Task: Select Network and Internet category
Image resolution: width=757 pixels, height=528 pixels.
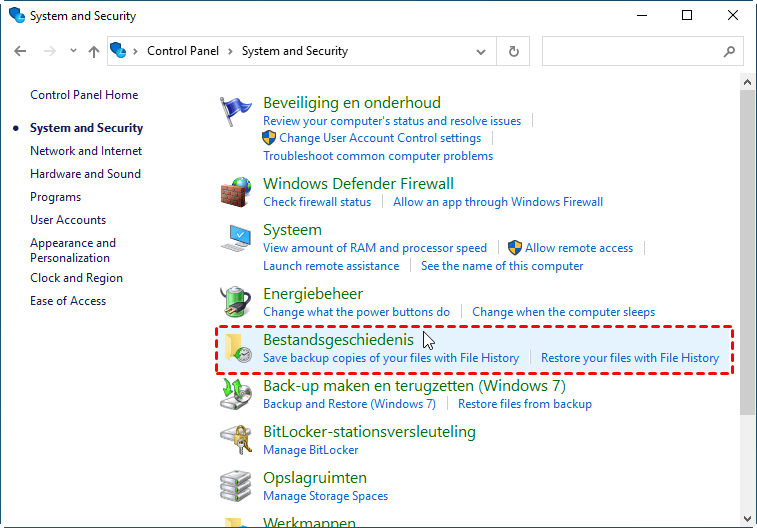Action: point(86,151)
